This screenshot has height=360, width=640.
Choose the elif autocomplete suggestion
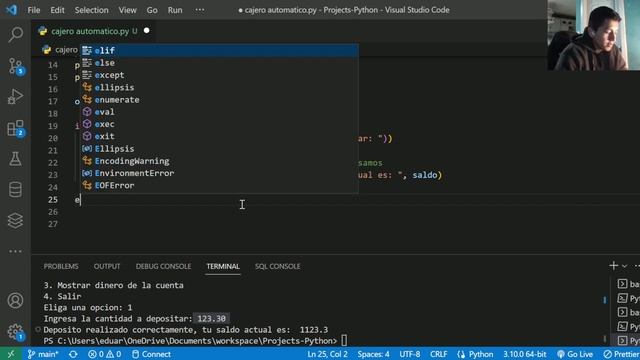219,51
